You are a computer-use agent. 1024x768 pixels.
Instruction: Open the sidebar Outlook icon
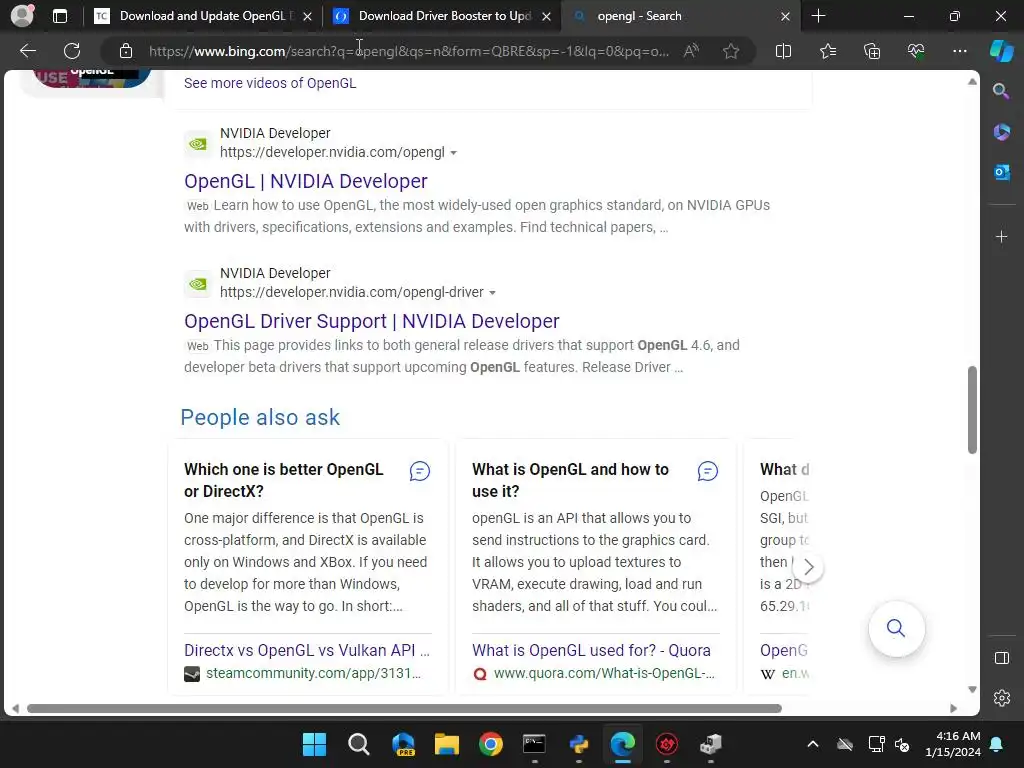point(1001,172)
